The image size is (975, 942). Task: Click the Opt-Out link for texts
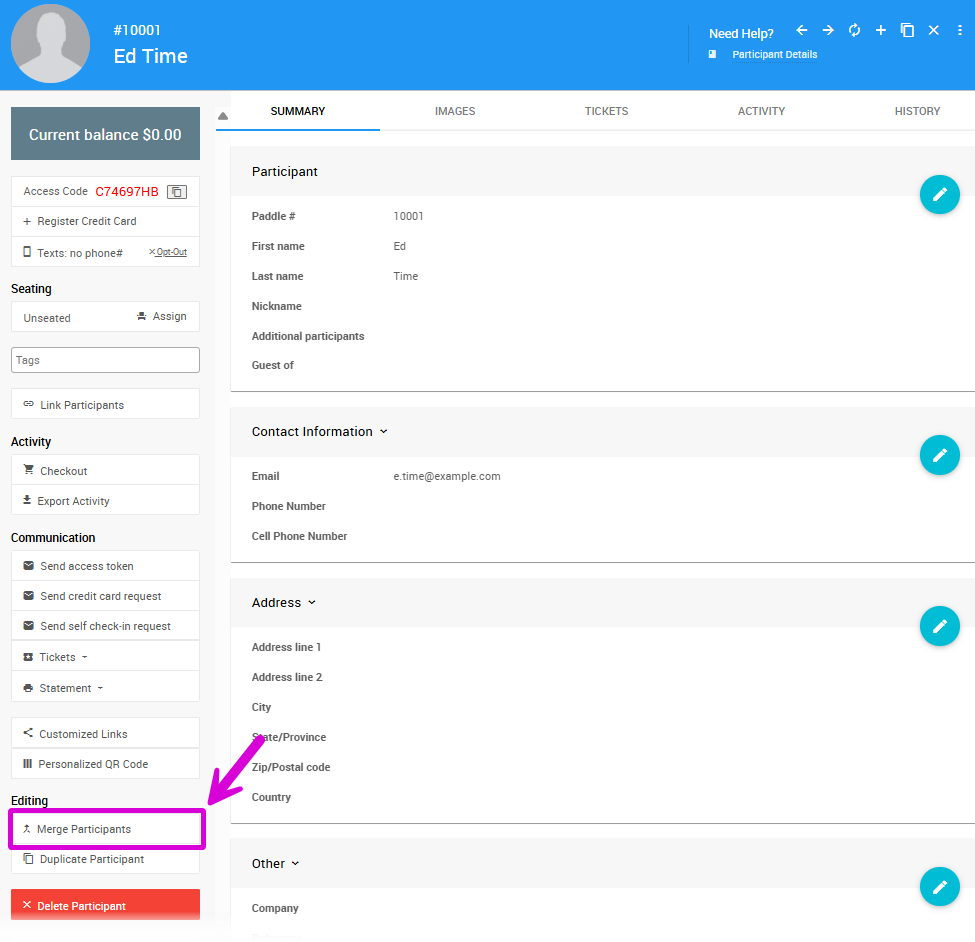[x=168, y=252]
